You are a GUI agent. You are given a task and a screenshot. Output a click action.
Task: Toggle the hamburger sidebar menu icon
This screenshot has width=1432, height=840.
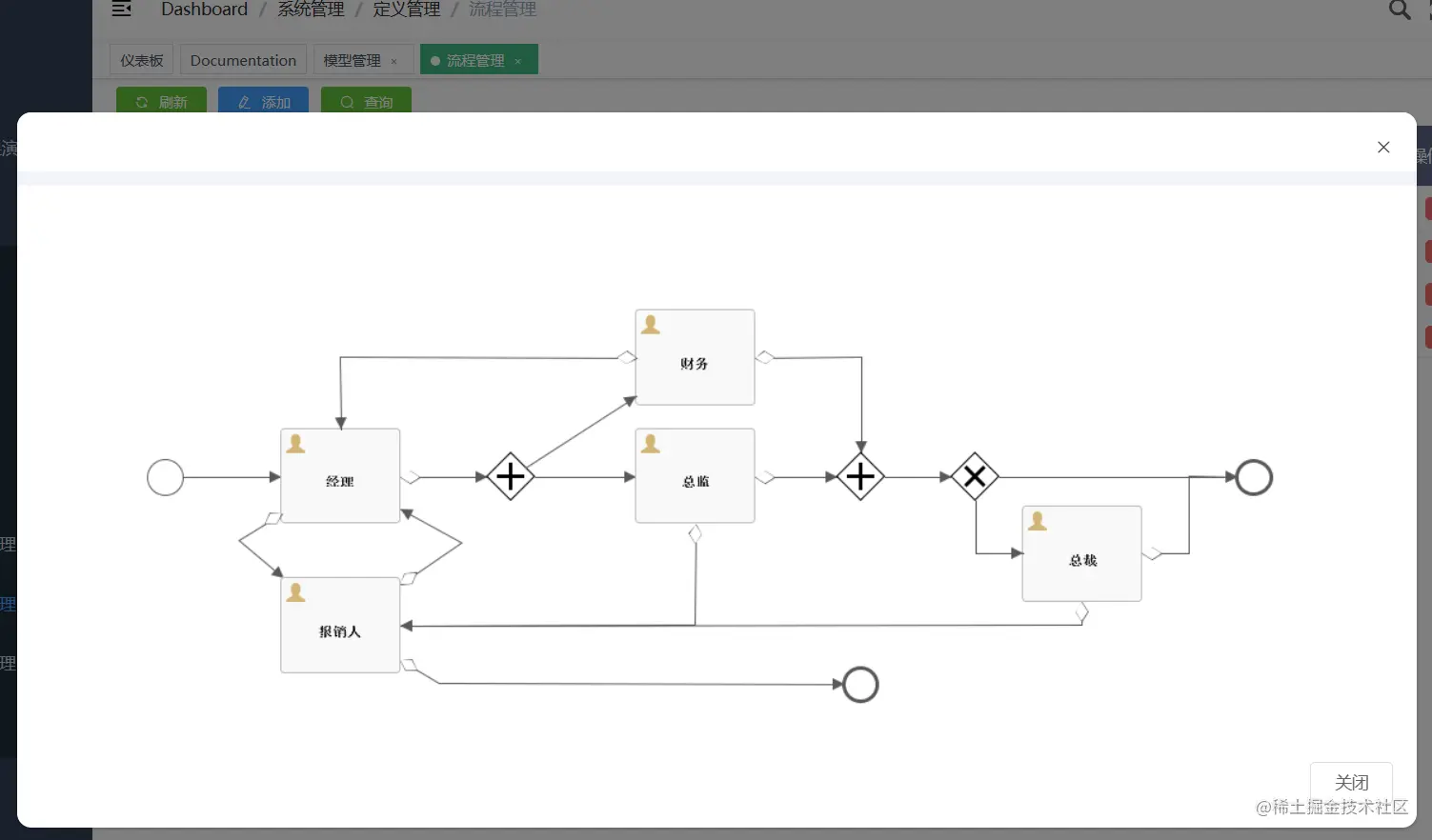[121, 10]
